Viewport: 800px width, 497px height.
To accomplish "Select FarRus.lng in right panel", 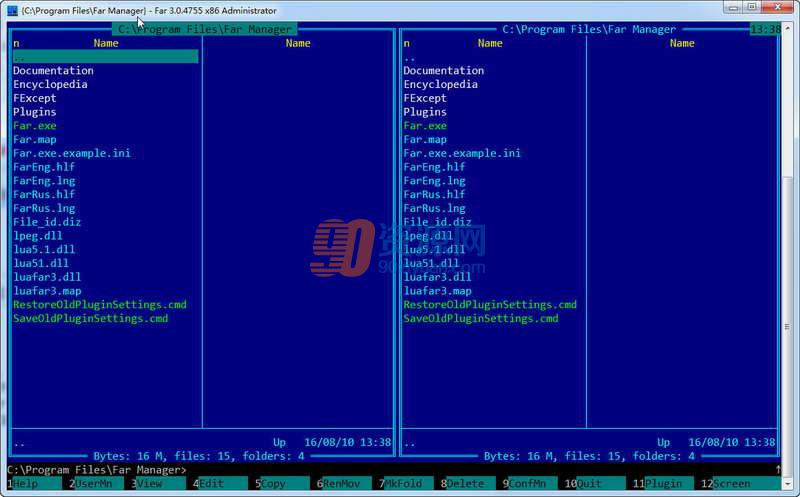I will click(434, 208).
